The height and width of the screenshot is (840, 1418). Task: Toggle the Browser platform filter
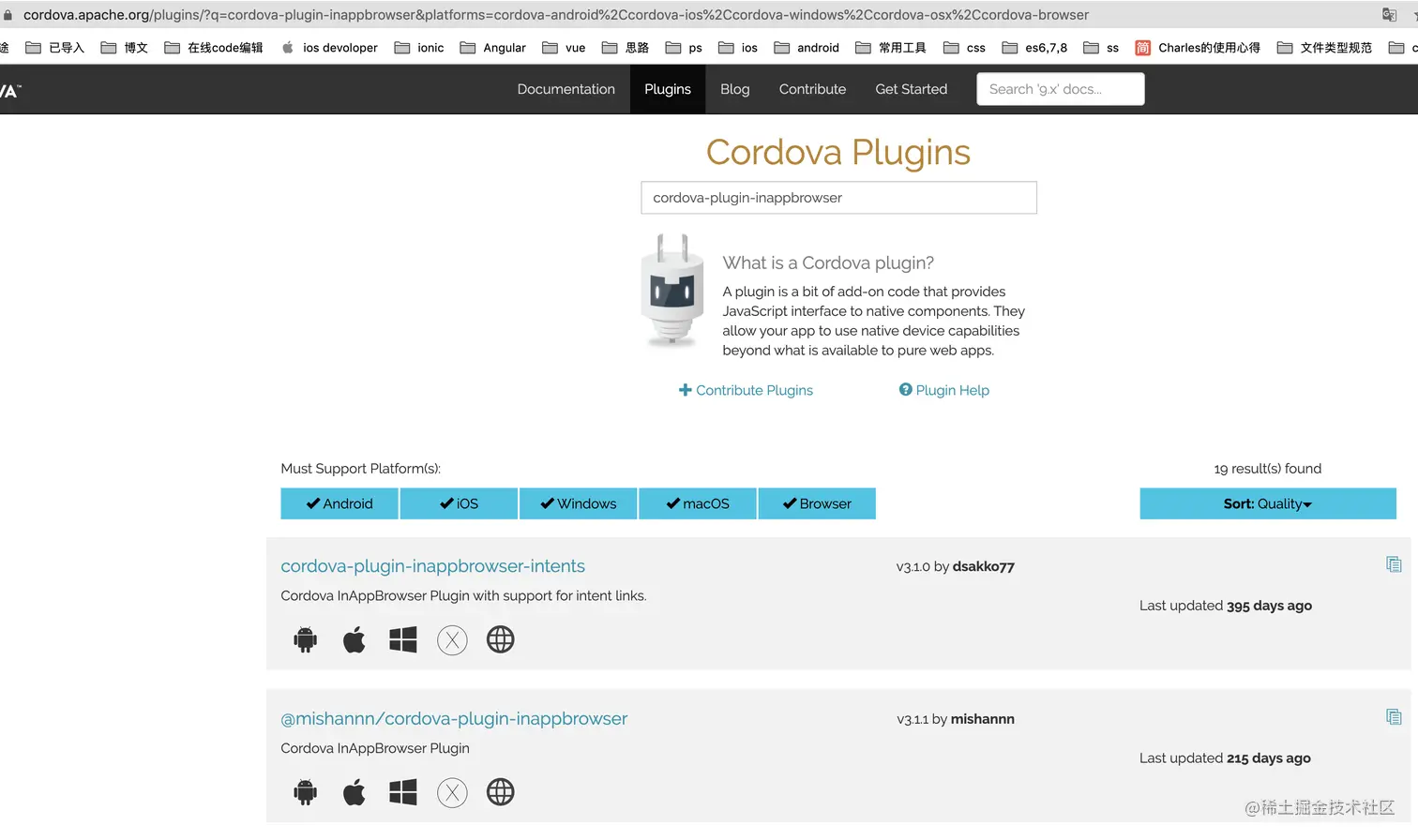click(817, 503)
